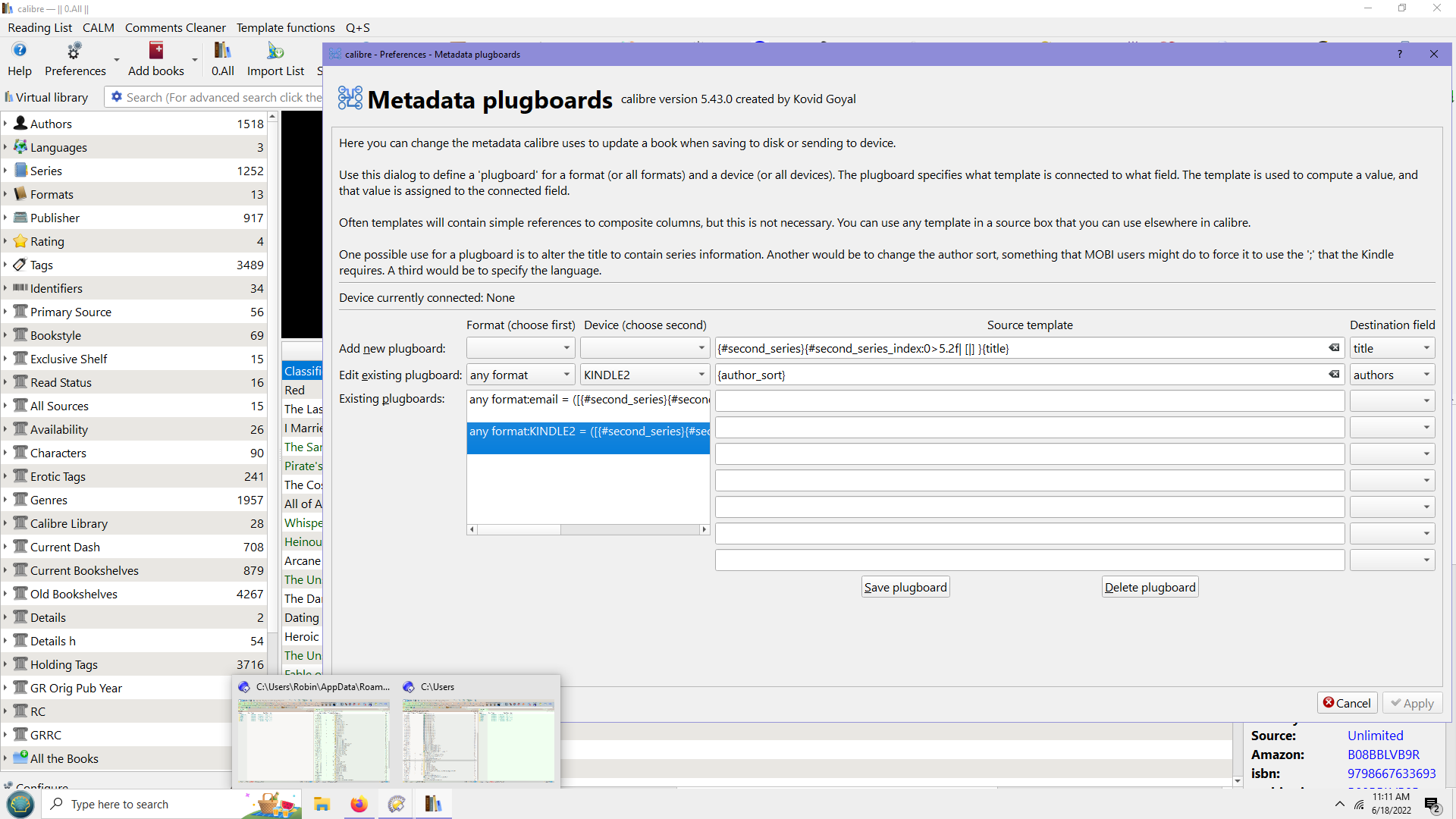The image size is (1456, 819).
Task: Open Add books dropdown arrow
Action: tap(195, 59)
